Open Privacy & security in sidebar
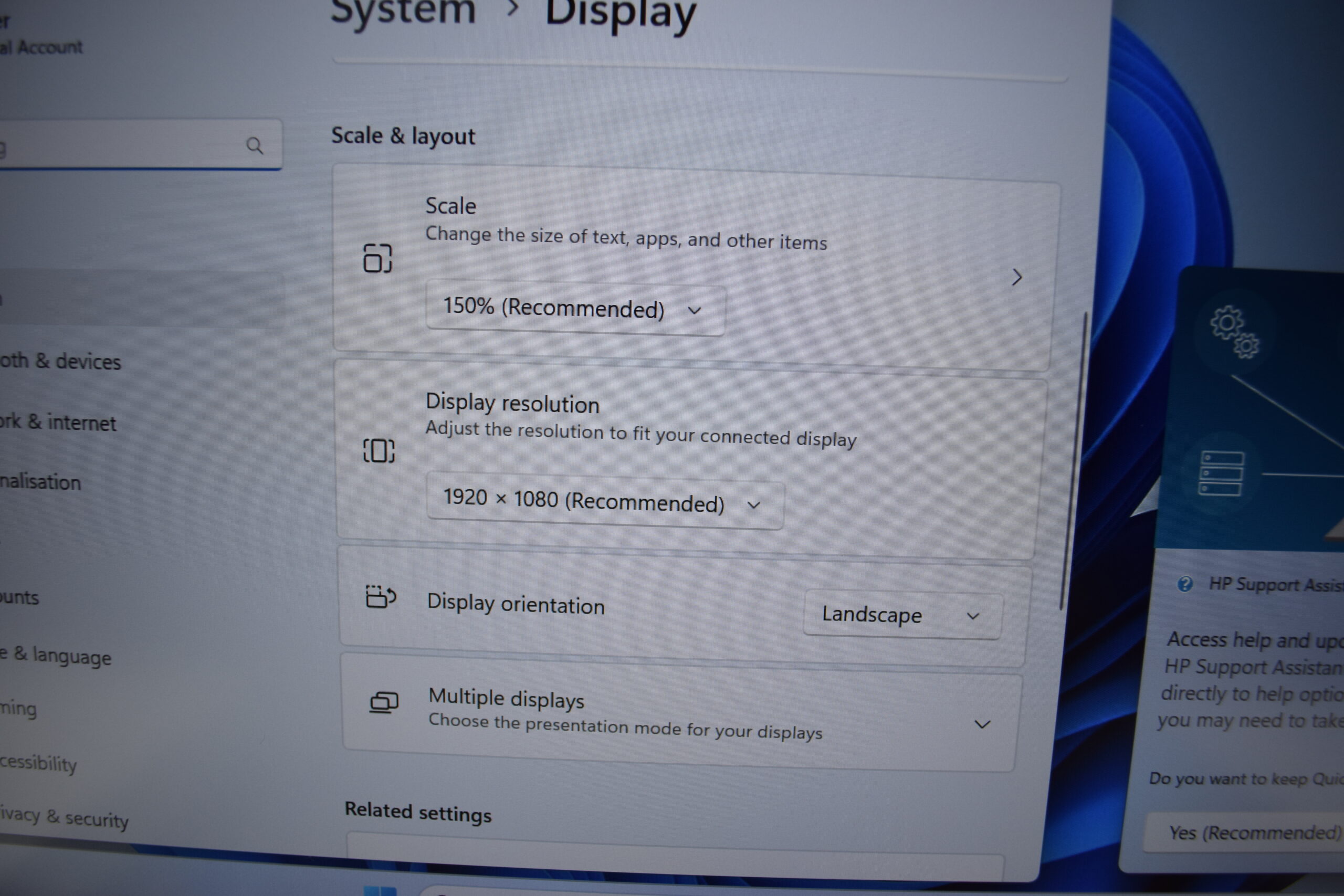This screenshot has width=1344, height=896. coord(64,817)
